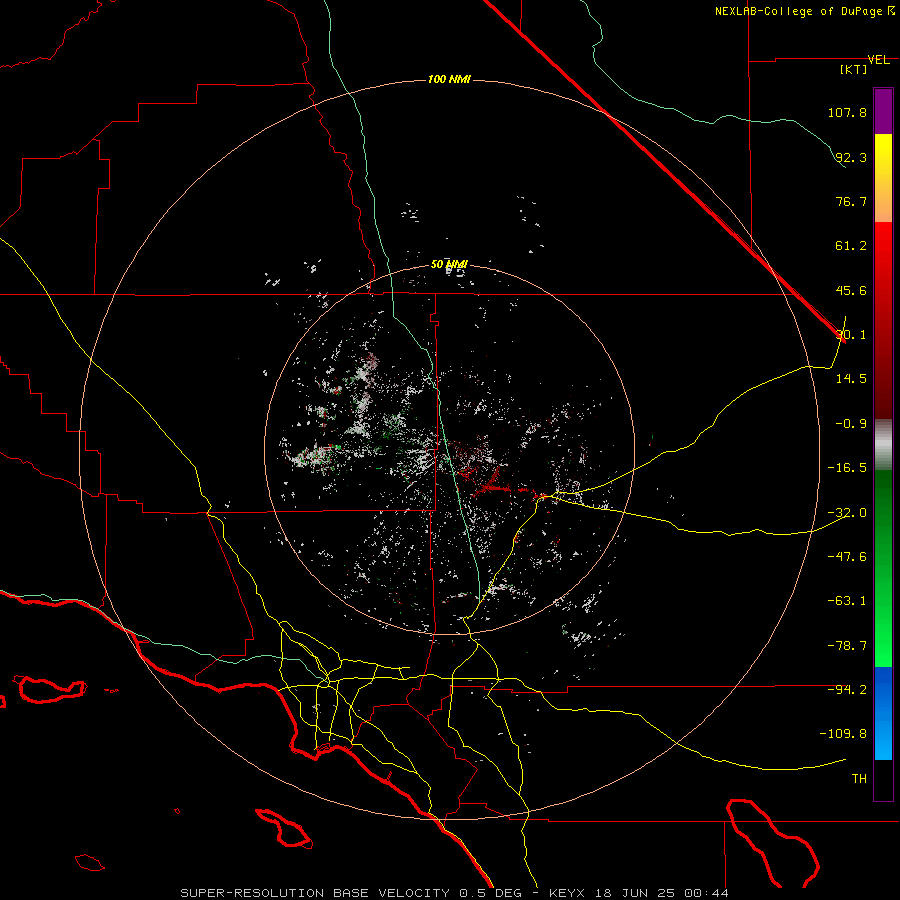900x900 pixels.
Task: Click the purple segment of velocity color bar
Action: [x=883, y=111]
